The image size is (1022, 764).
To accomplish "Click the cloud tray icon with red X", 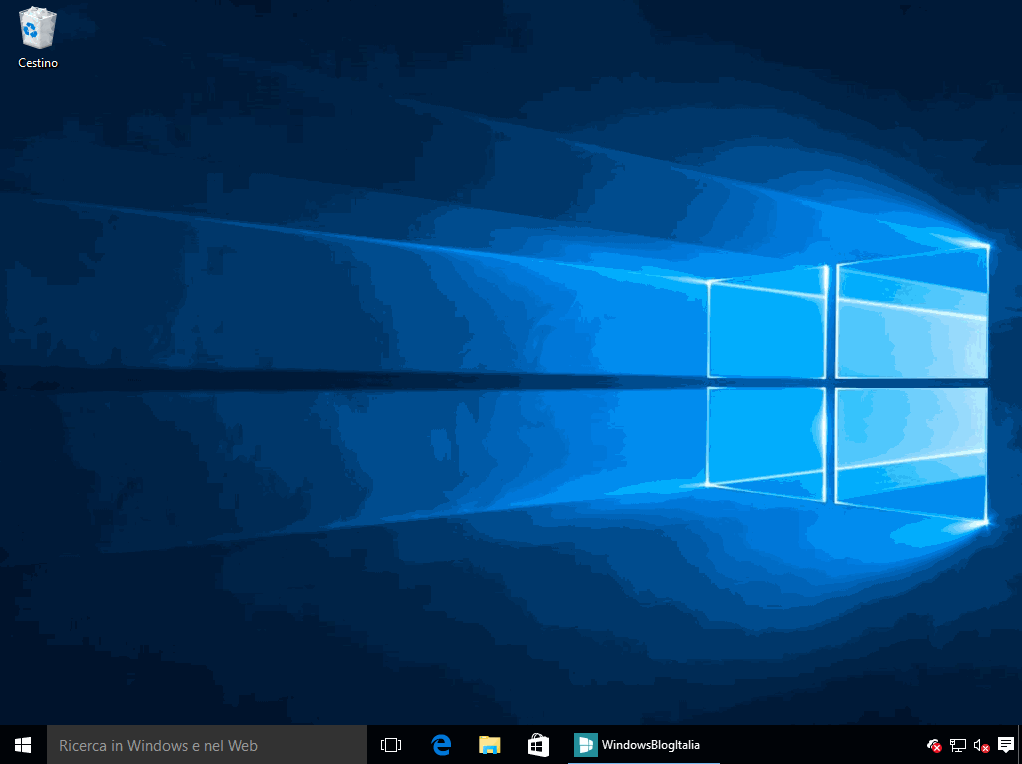I will point(934,745).
